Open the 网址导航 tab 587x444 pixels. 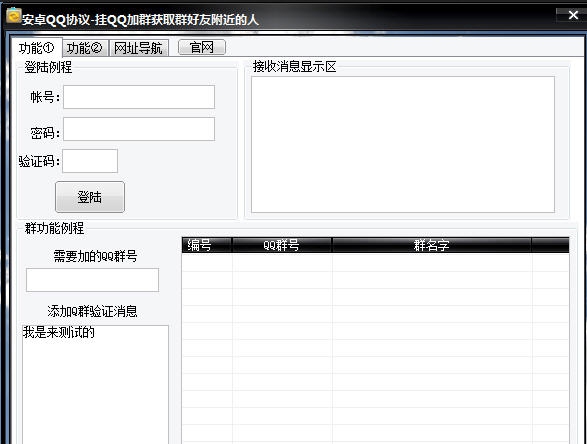139,48
